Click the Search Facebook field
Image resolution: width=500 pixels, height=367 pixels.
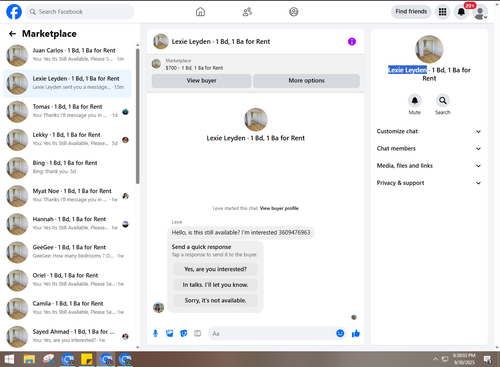(x=80, y=12)
